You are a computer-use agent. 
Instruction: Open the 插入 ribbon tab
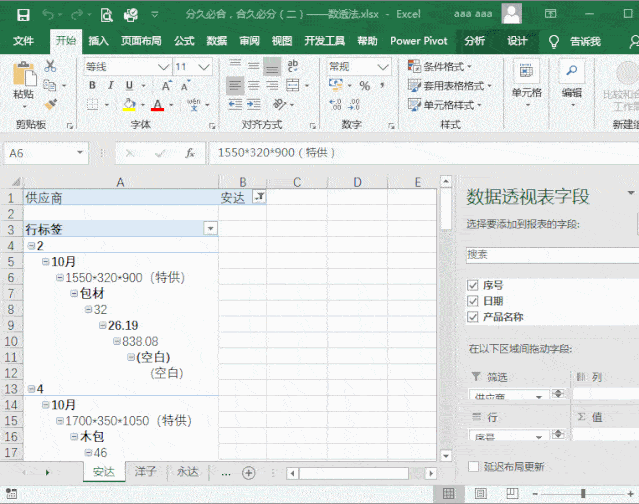click(x=98, y=41)
